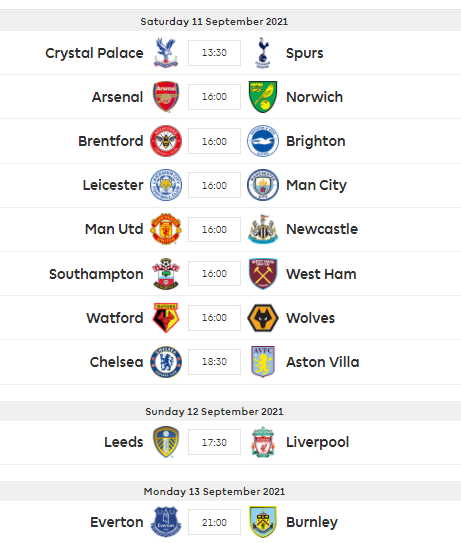The width and height of the screenshot is (461, 543).
Task: Click the Norwich canary badge
Action: (x=263, y=97)
